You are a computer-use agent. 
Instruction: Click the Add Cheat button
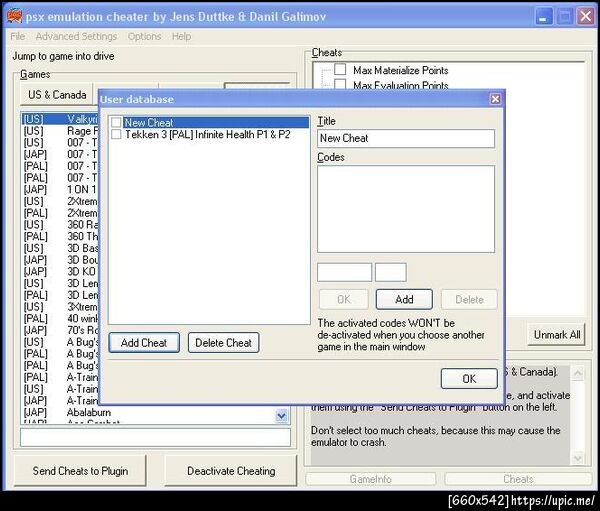tap(144, 343)
